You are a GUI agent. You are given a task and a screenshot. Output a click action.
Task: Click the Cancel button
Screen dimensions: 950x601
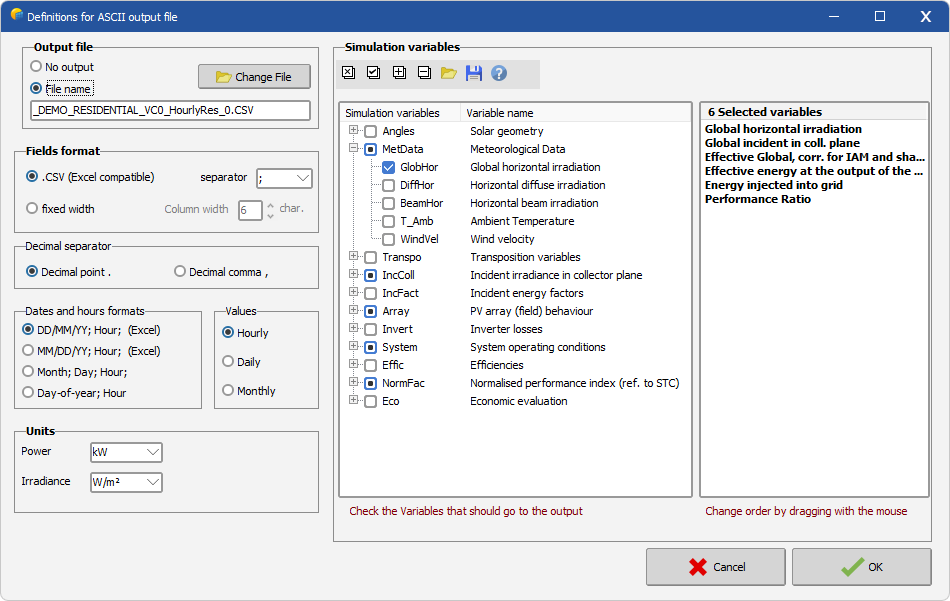point(716,567)
